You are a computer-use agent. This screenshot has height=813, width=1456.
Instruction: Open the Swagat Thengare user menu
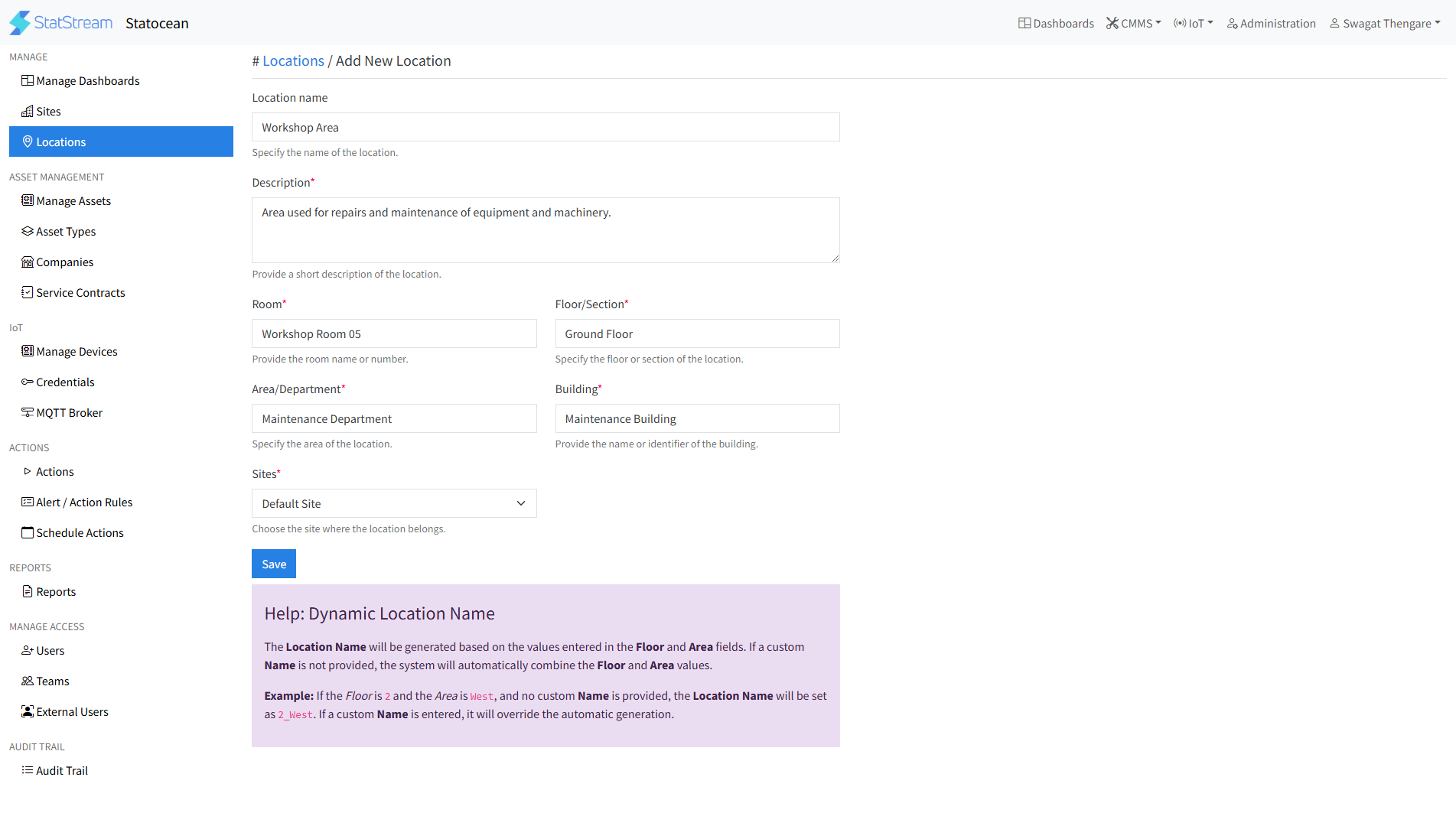click(x=1385, y=24)
